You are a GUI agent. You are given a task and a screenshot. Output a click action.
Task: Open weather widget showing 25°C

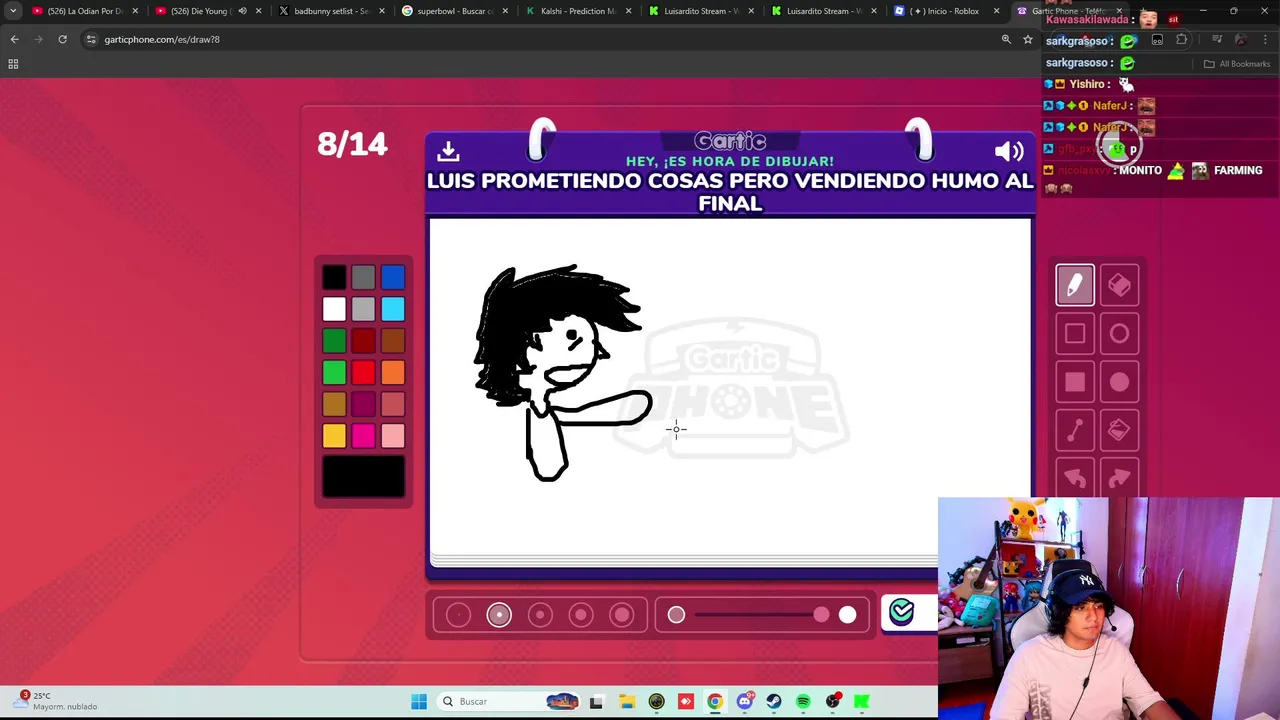click(x=57, y=701)
